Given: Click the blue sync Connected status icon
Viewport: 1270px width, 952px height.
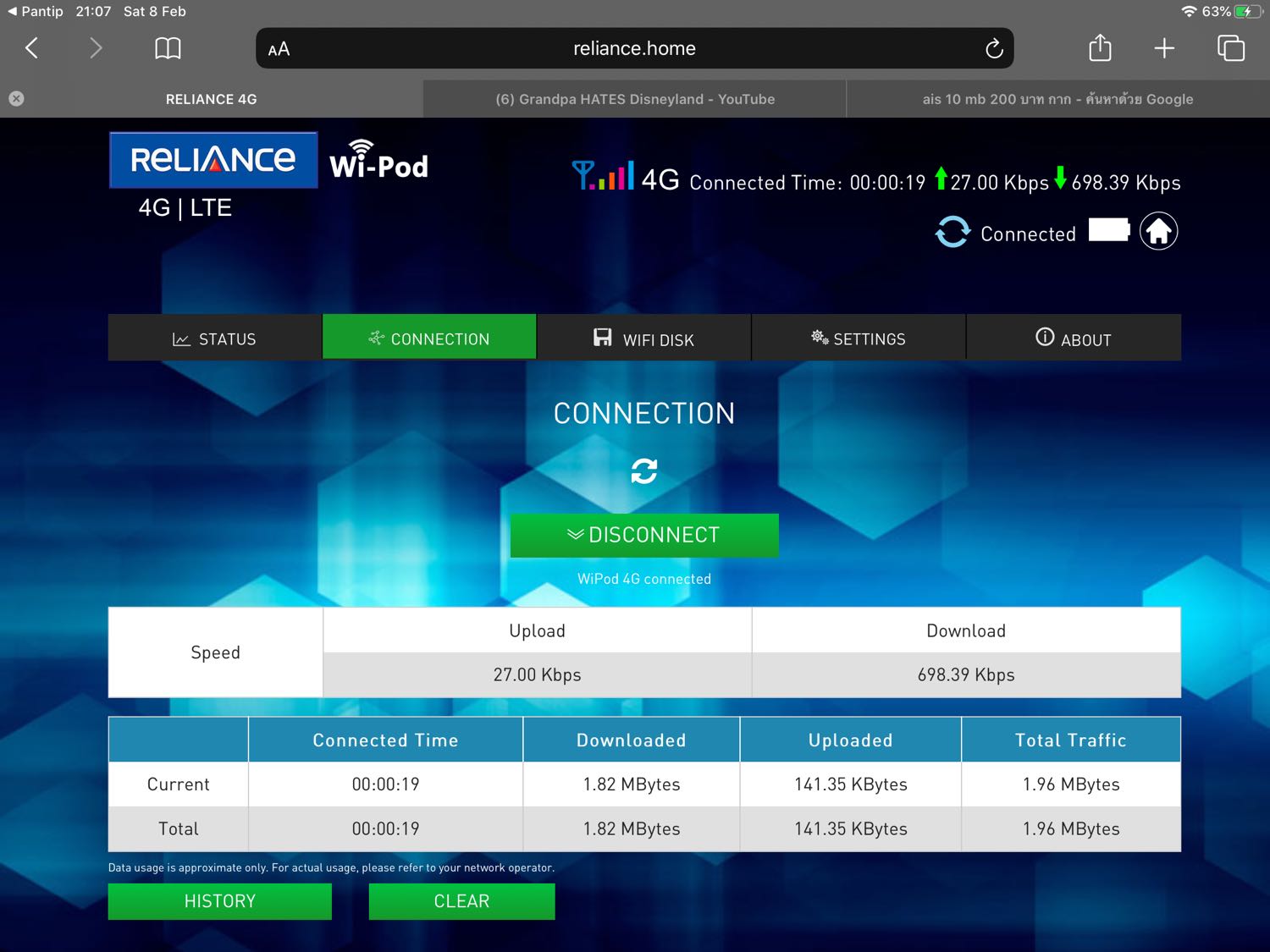Looking at the screenshot, I should pyautogui.click(x=952, y=232).
